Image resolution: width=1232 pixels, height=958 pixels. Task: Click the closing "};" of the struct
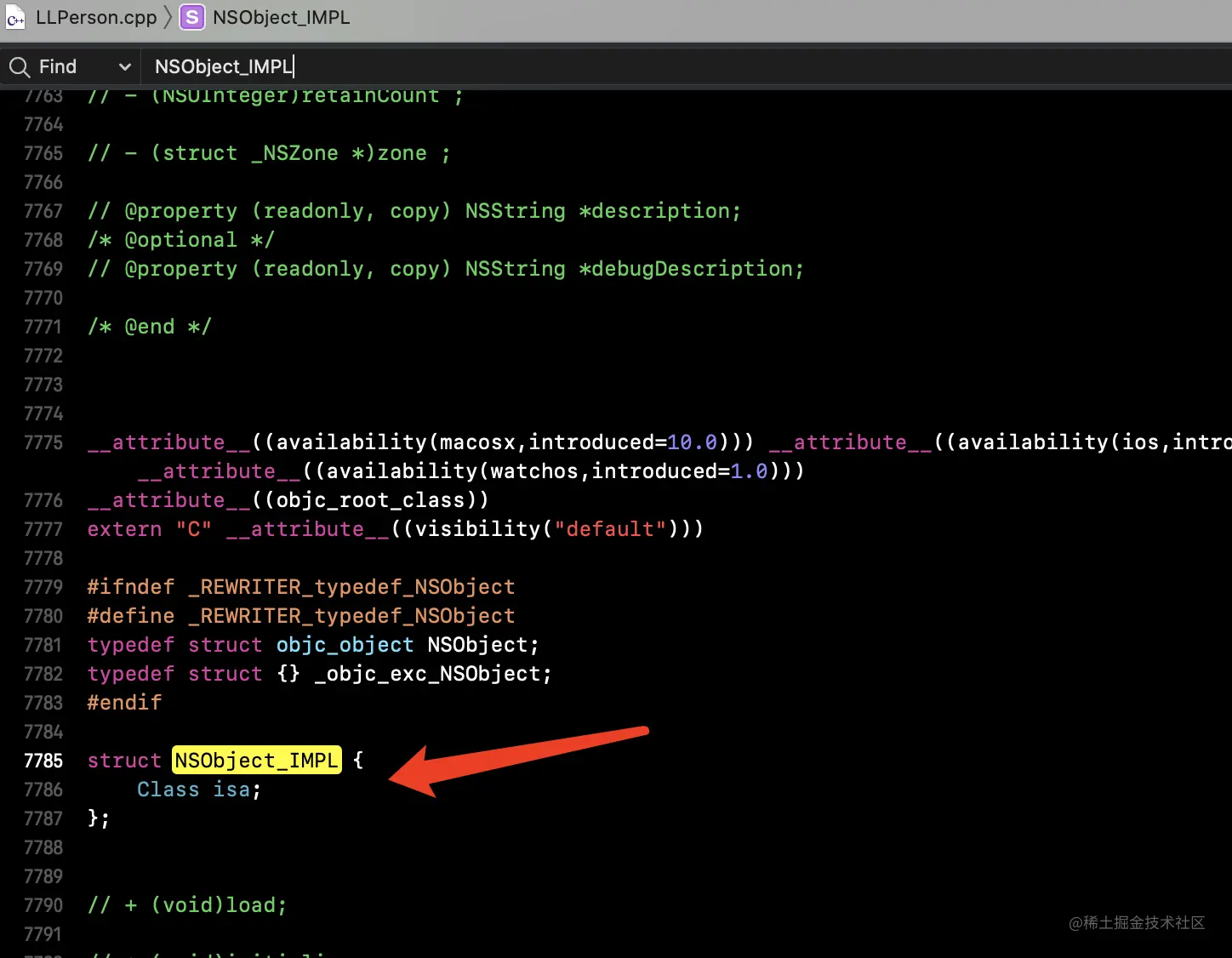pyautogui.click(x=99, y=818)
